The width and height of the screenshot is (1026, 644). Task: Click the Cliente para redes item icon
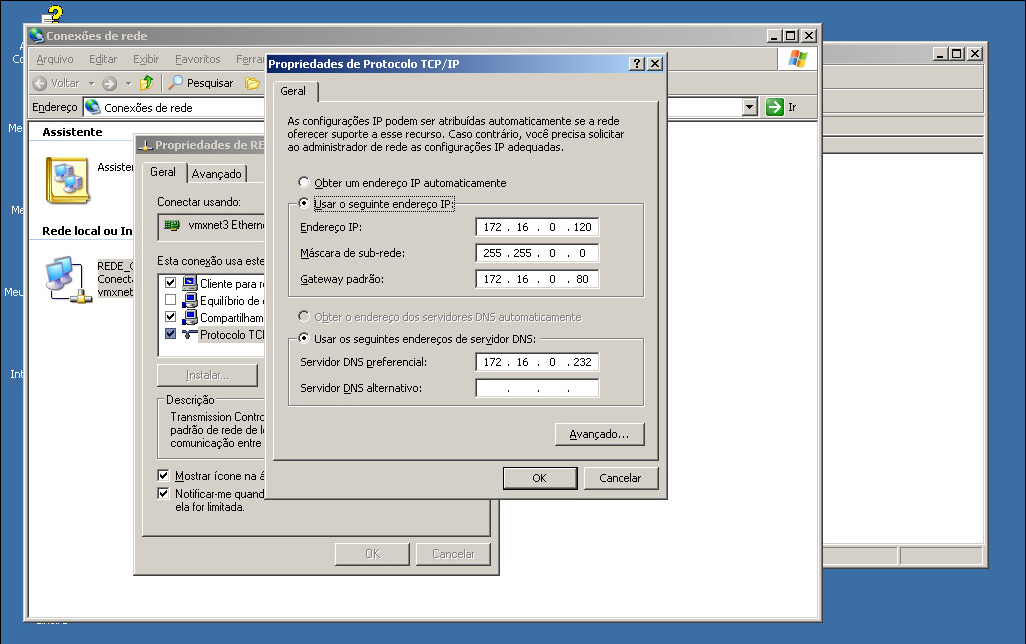click(x=189, y=283)
